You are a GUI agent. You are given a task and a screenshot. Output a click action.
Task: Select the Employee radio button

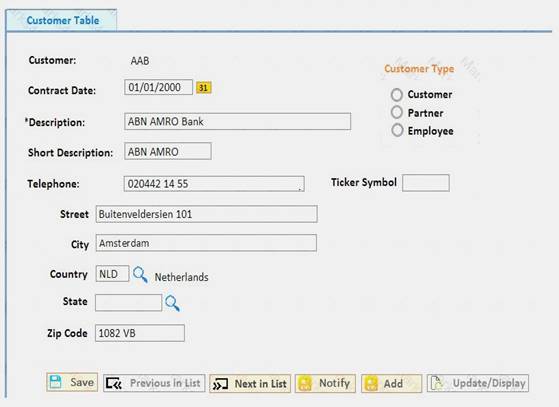[397, 130]
